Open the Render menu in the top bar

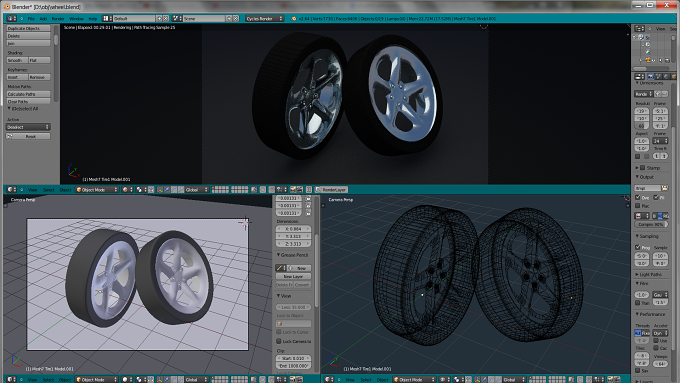pos(58,19)
